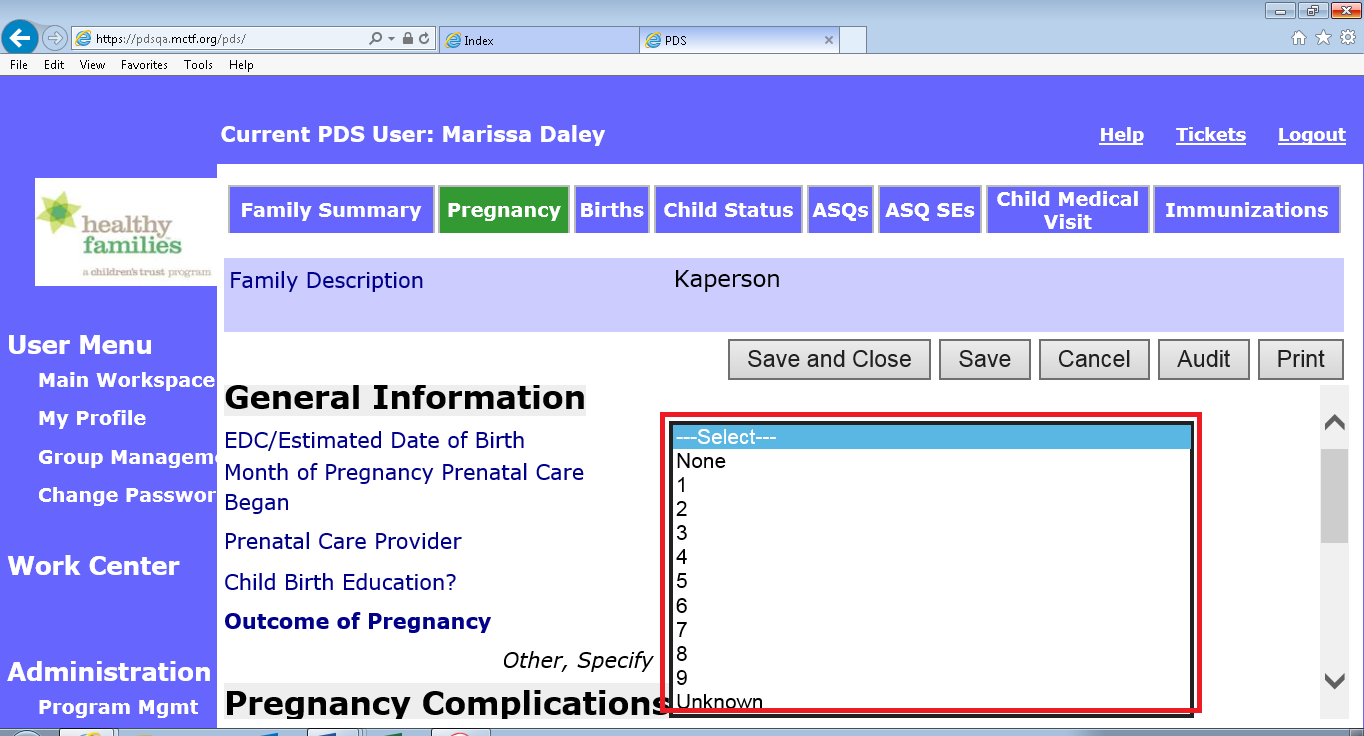Click the lock security icon in address bar
Screen dimensions: 1364x736
click(407, 39)
